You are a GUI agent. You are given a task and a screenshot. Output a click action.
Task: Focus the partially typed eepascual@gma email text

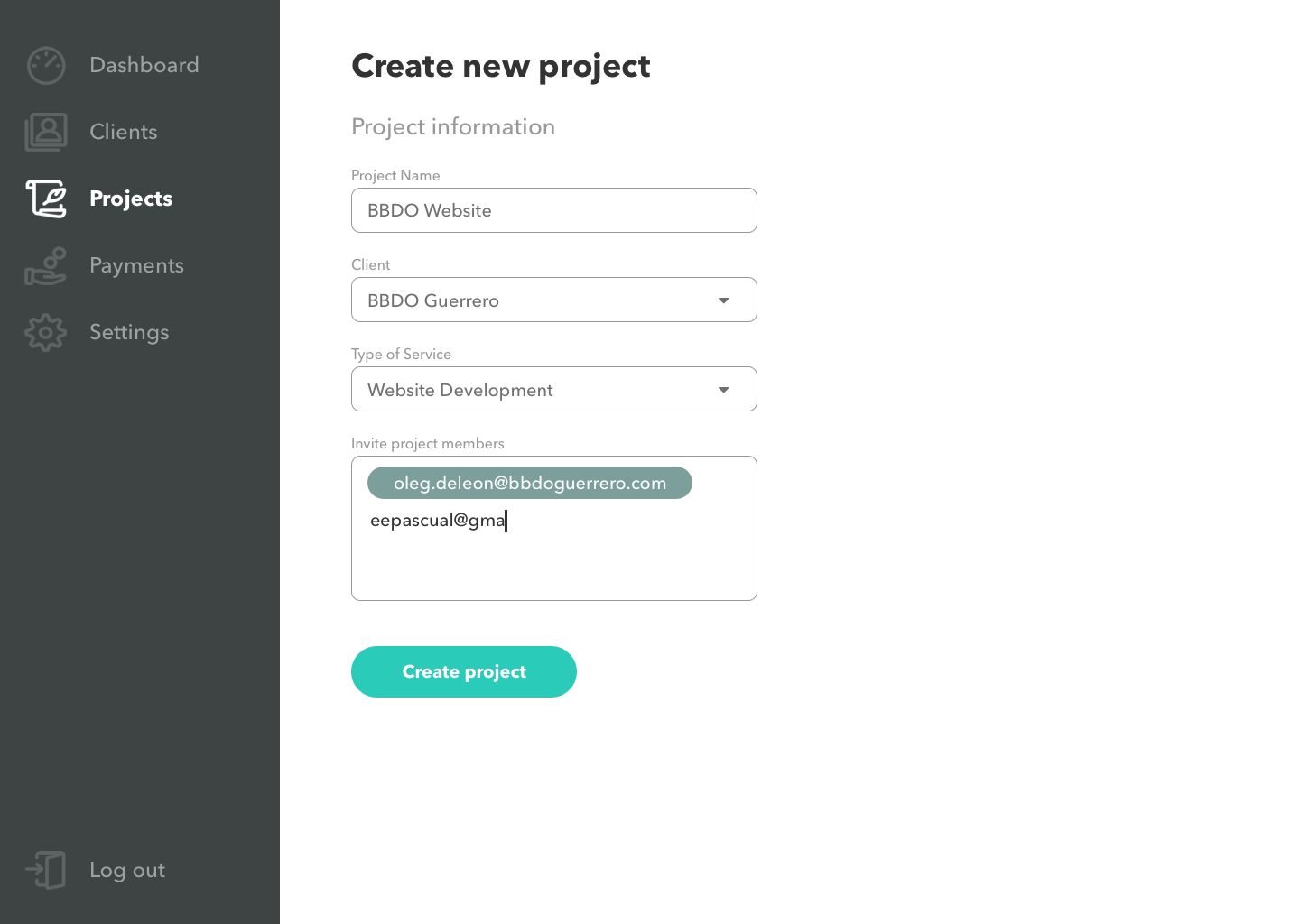(x=438, y=521)
